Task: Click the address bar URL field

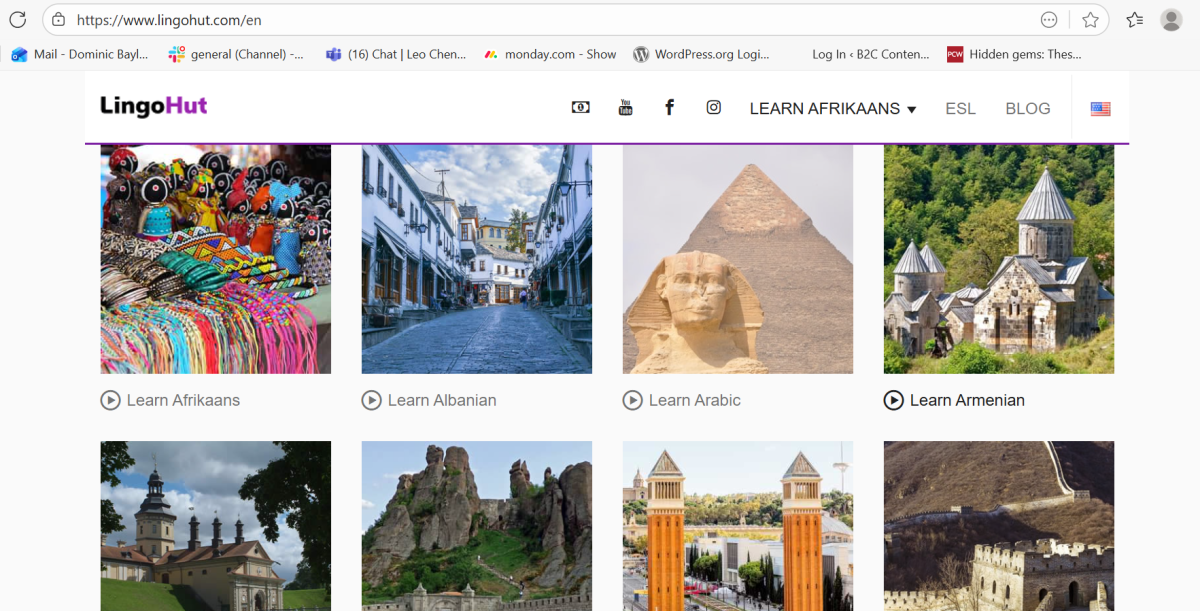Action: click(x=540, y=20)
